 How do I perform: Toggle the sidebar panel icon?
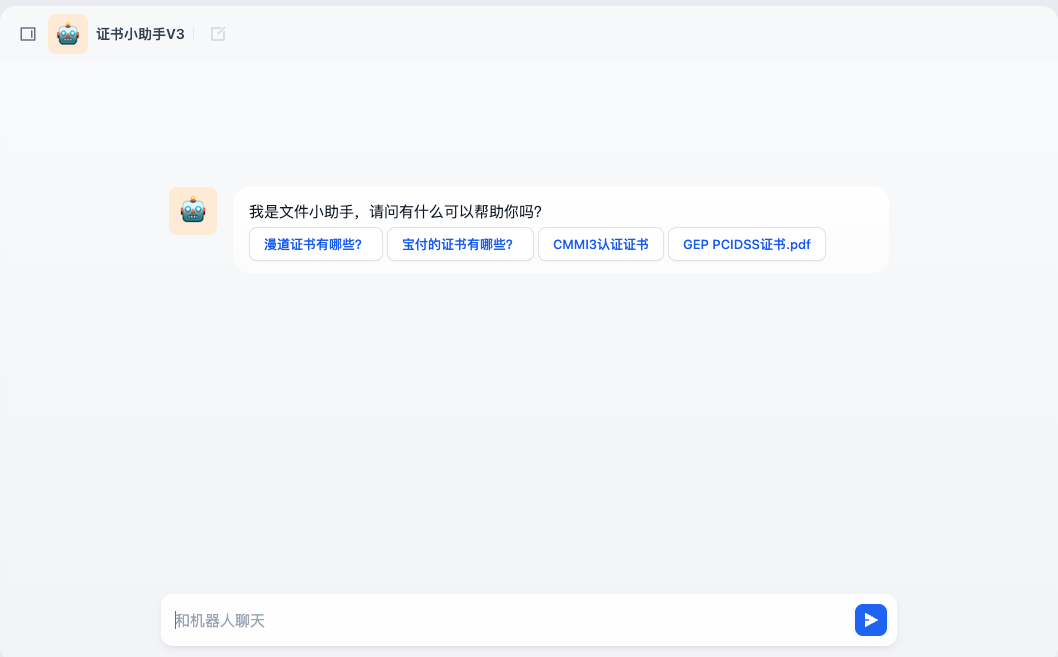tap(28, 34)
